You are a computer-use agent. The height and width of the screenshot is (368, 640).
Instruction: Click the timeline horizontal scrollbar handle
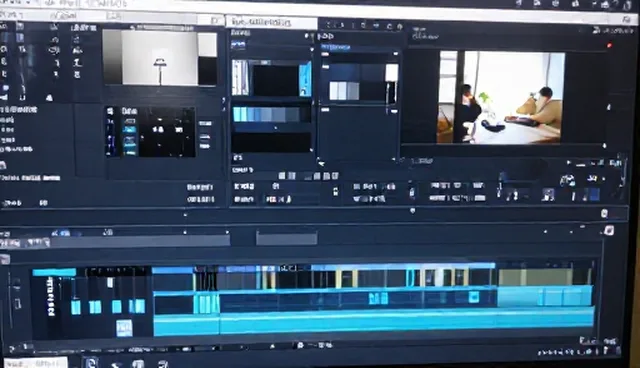[x=287, y=238]
